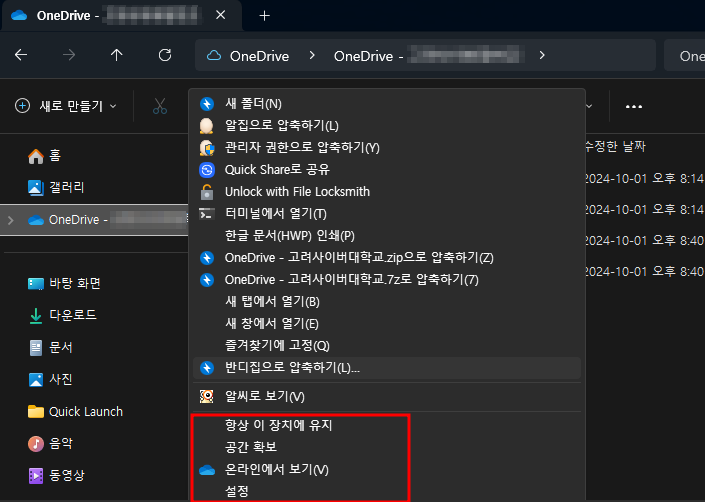
Task: Open 설정 from the context menu
Action: click(x=387, y=491)
